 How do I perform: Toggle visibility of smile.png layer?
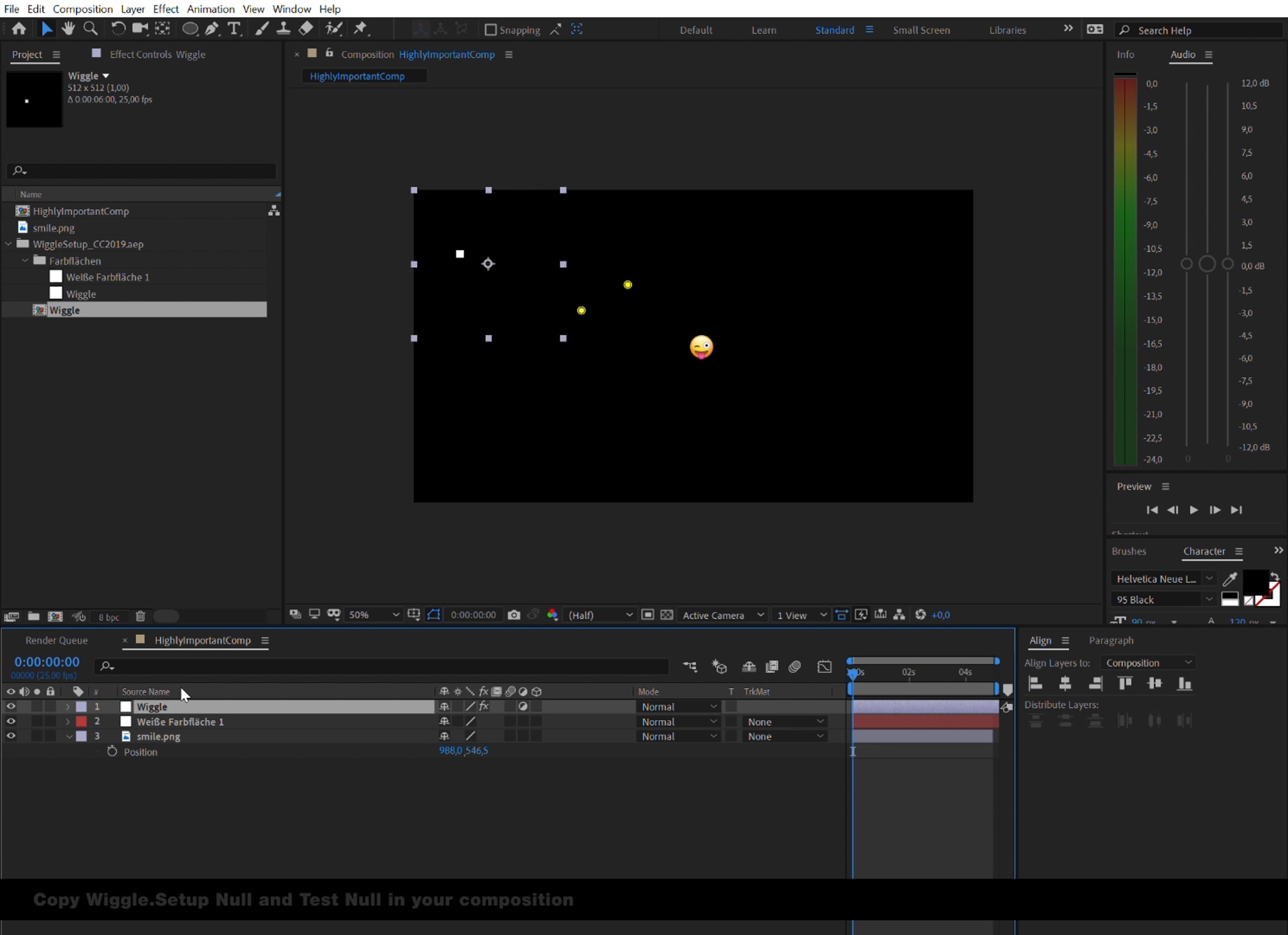11,736
